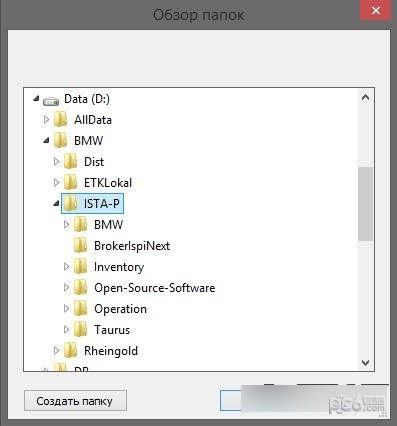Expand the Operation folder arrow
The height and width of the screenshot is (426, 397).
point(66,308)
